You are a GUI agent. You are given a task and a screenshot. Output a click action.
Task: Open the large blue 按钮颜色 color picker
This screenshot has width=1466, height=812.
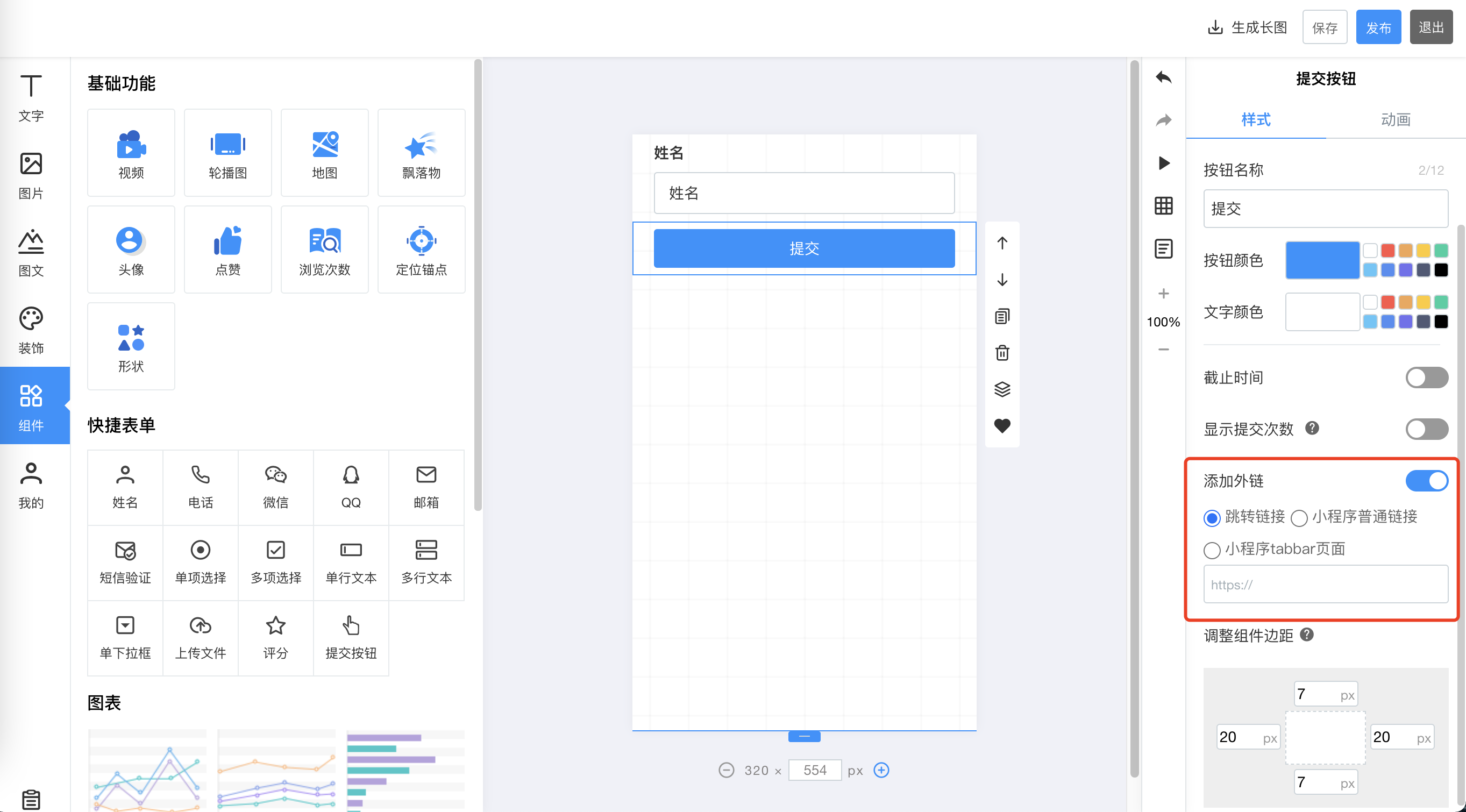click(1322, 260)
